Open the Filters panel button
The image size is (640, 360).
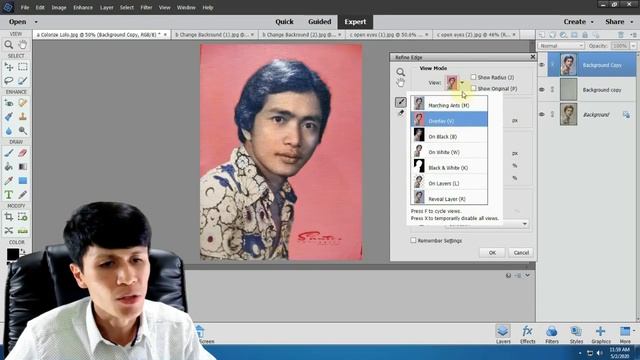(552, 334)
